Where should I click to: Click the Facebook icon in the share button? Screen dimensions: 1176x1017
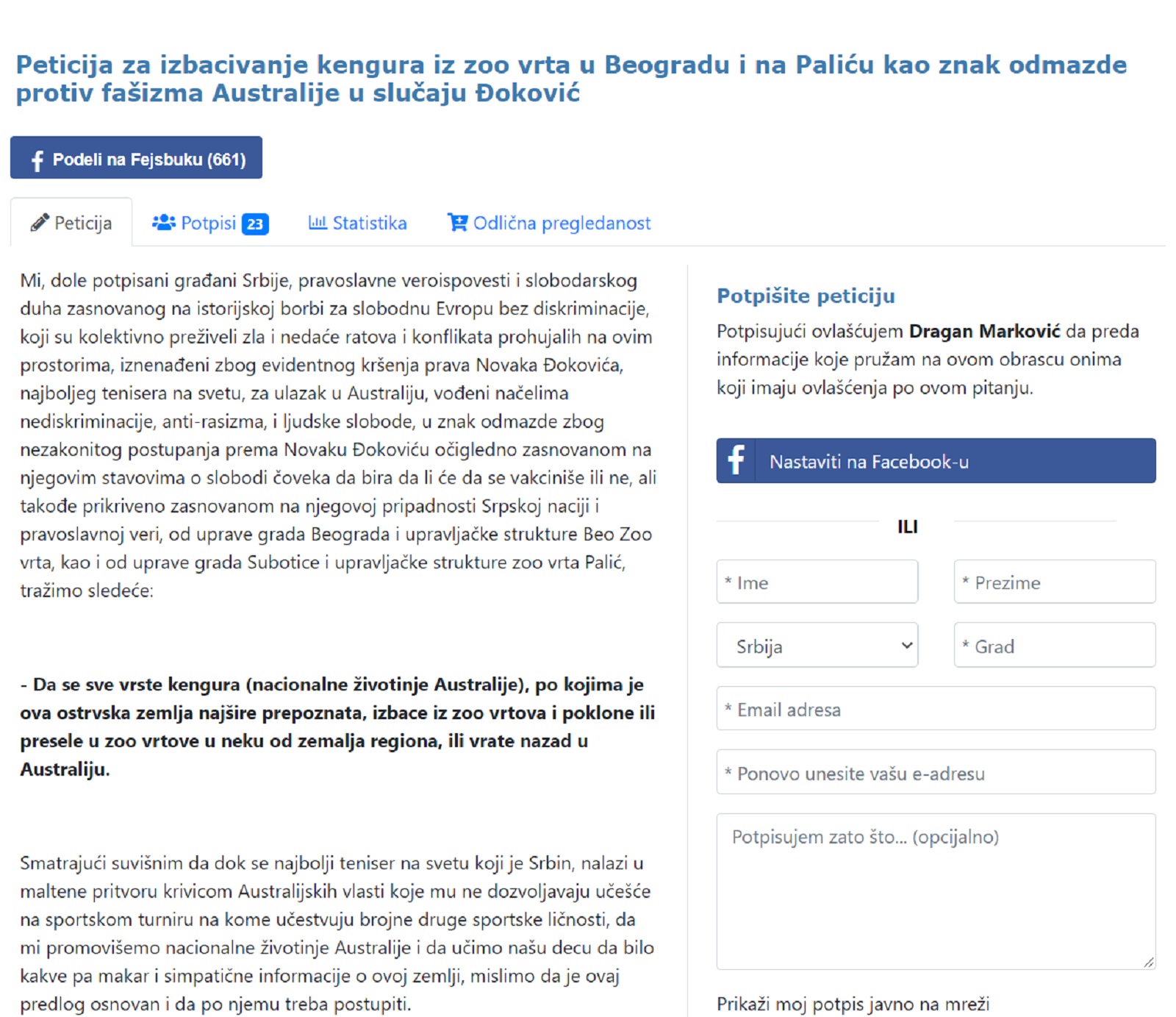point(37,160)
